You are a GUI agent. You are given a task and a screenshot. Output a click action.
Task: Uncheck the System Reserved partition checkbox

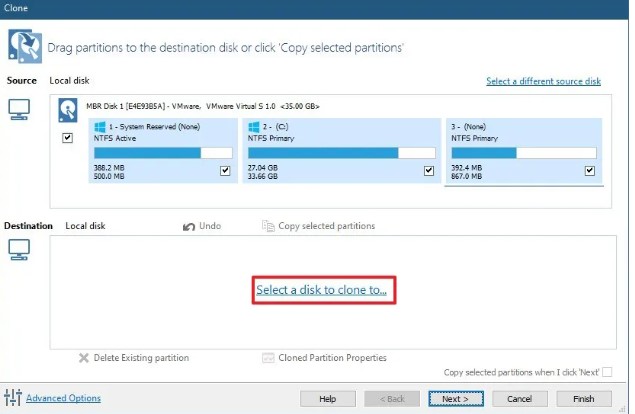[225, 171]
